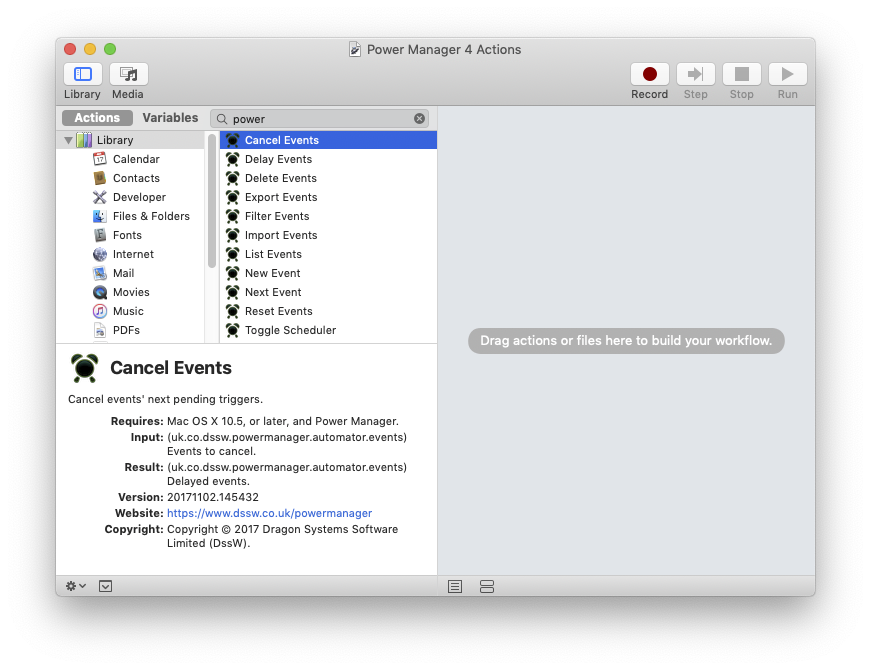871x670 pixels.
Task: Select the Movies category icon
Action: pos(100,292)
